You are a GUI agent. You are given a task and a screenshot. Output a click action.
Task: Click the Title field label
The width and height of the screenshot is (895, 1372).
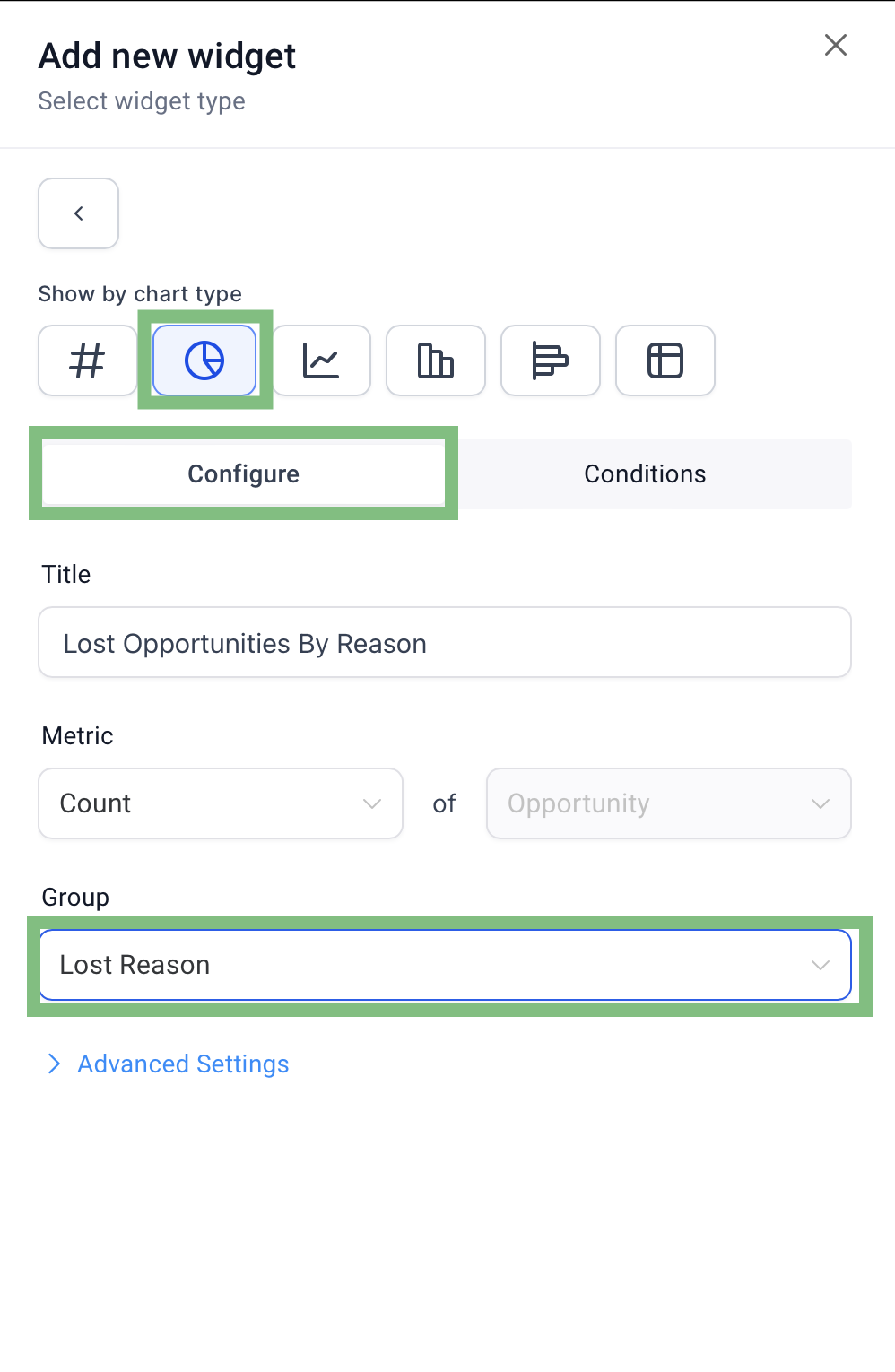[x=66, y=574]
